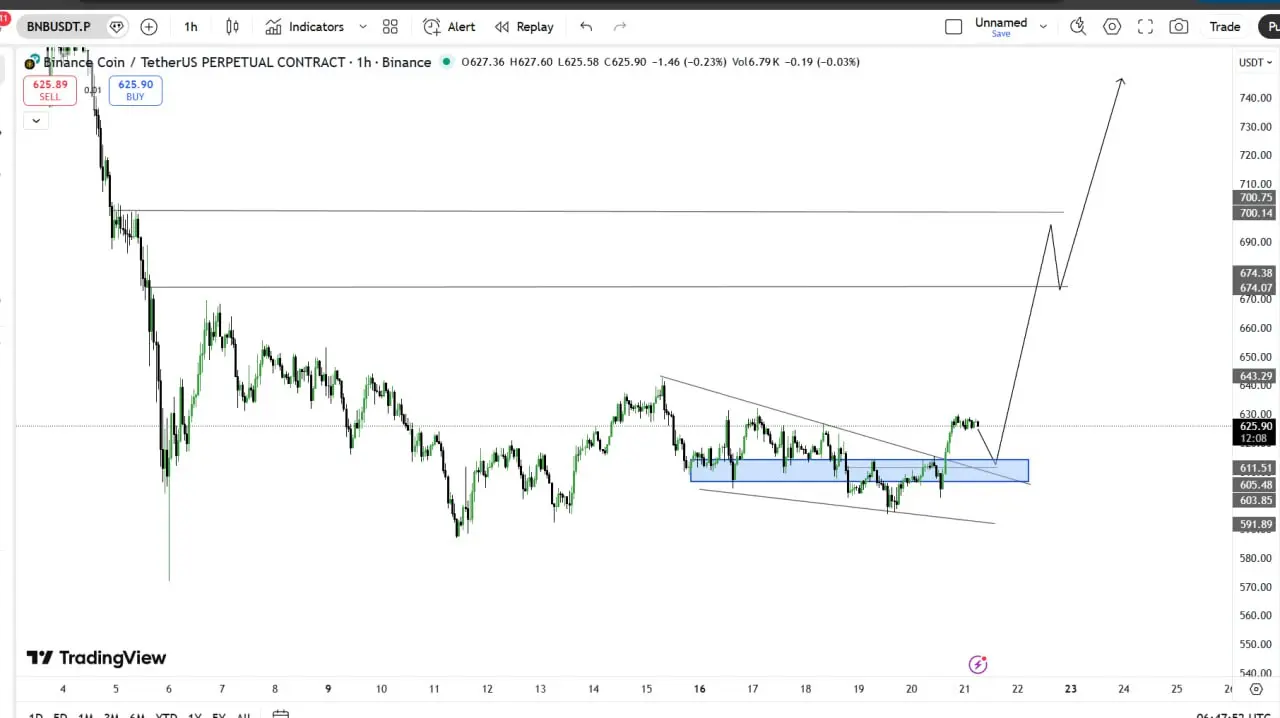Image resolution: width=1280 pixels, height=718 pixels.
Task: Open the quick search icon
Action: pos(1078,27)
